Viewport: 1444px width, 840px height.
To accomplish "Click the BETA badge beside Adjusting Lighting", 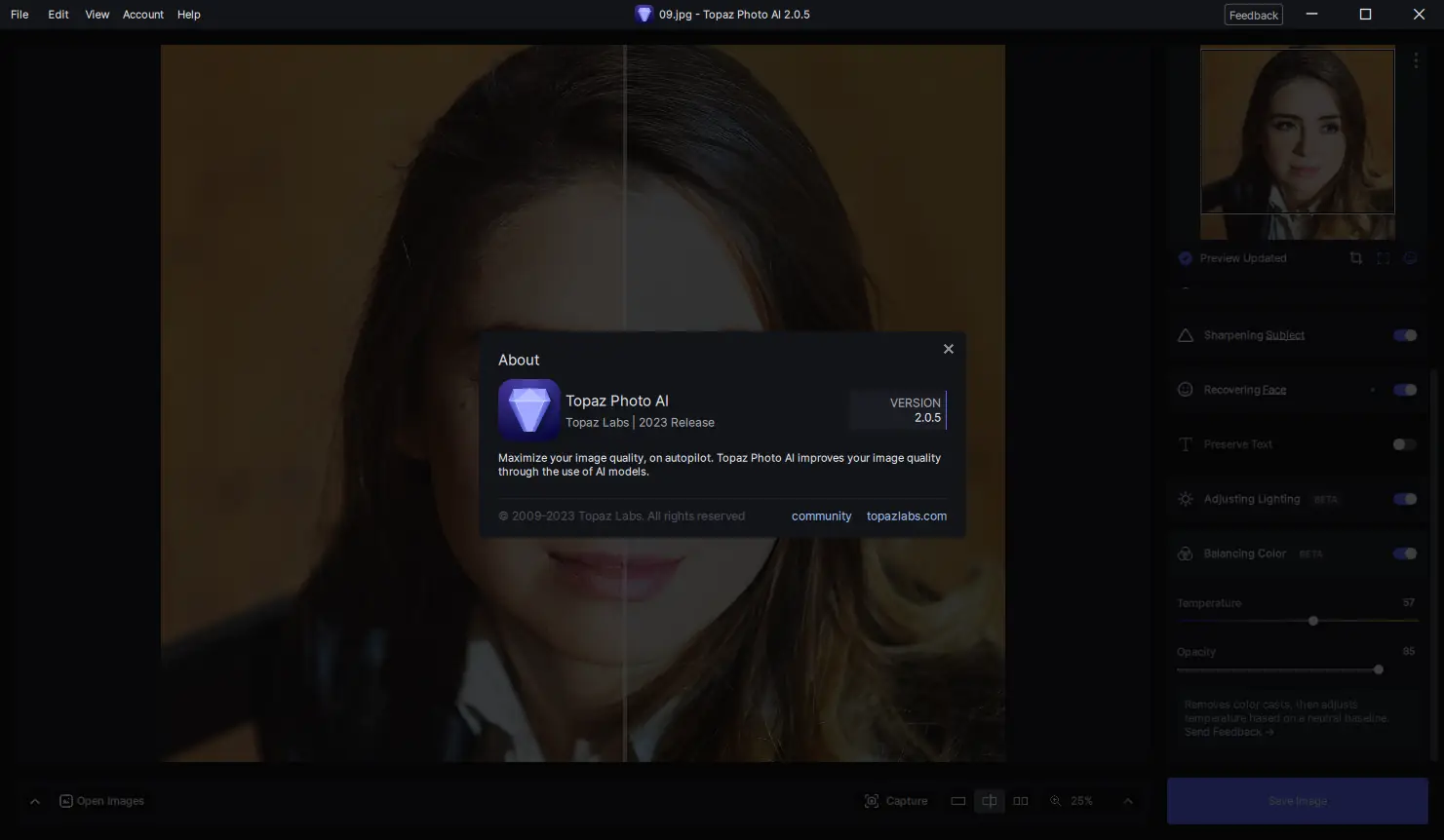I will coord(1325,500).
